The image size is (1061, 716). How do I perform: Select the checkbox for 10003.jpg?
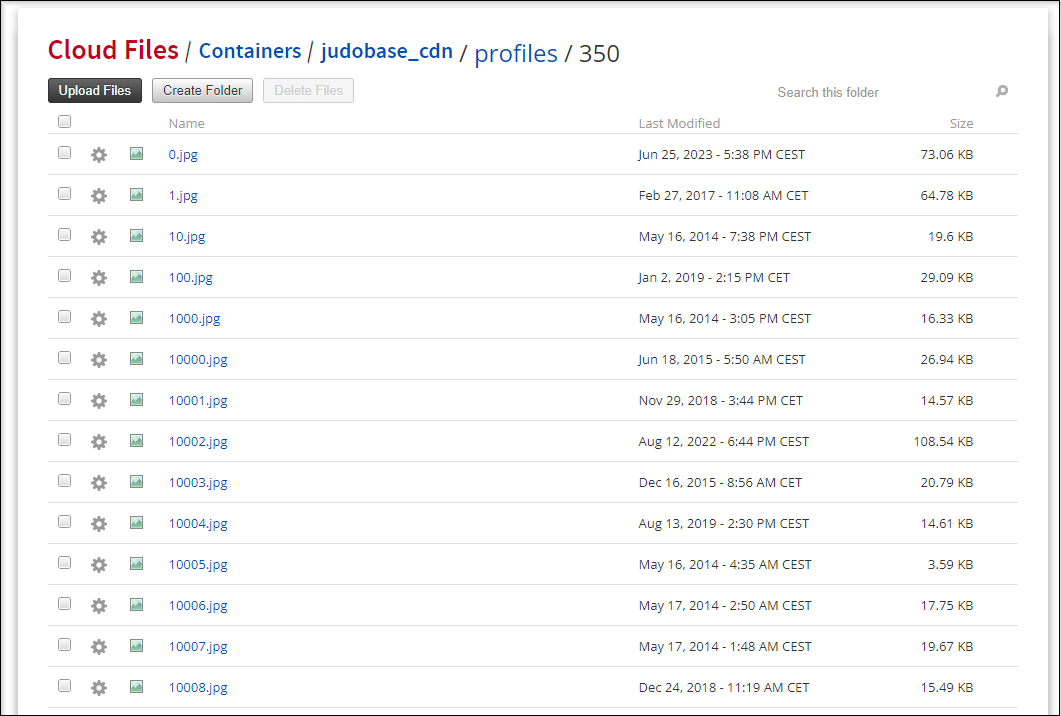click(x=65, y=481)
